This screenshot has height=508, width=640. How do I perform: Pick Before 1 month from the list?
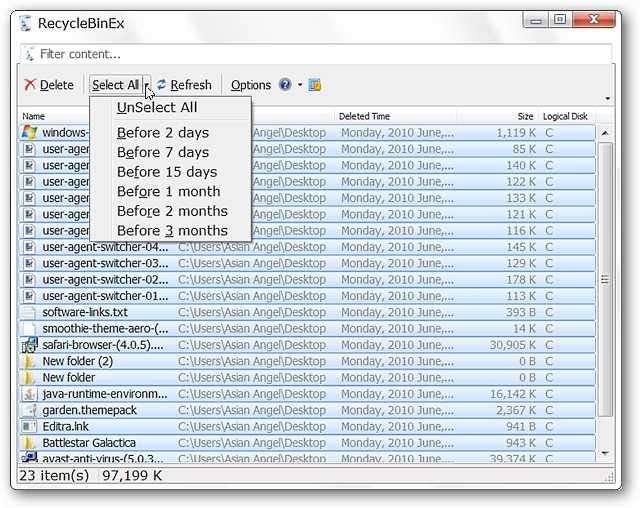(x=168, y=191)
